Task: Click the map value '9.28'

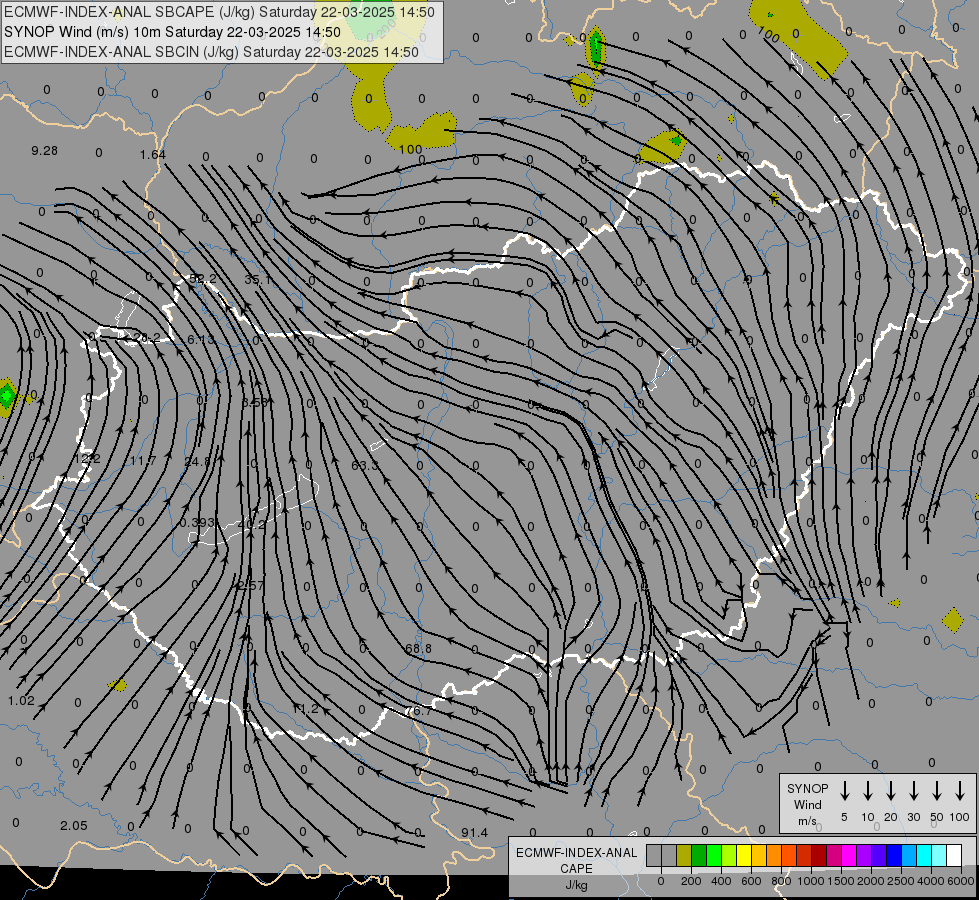Action: (44, 151)
